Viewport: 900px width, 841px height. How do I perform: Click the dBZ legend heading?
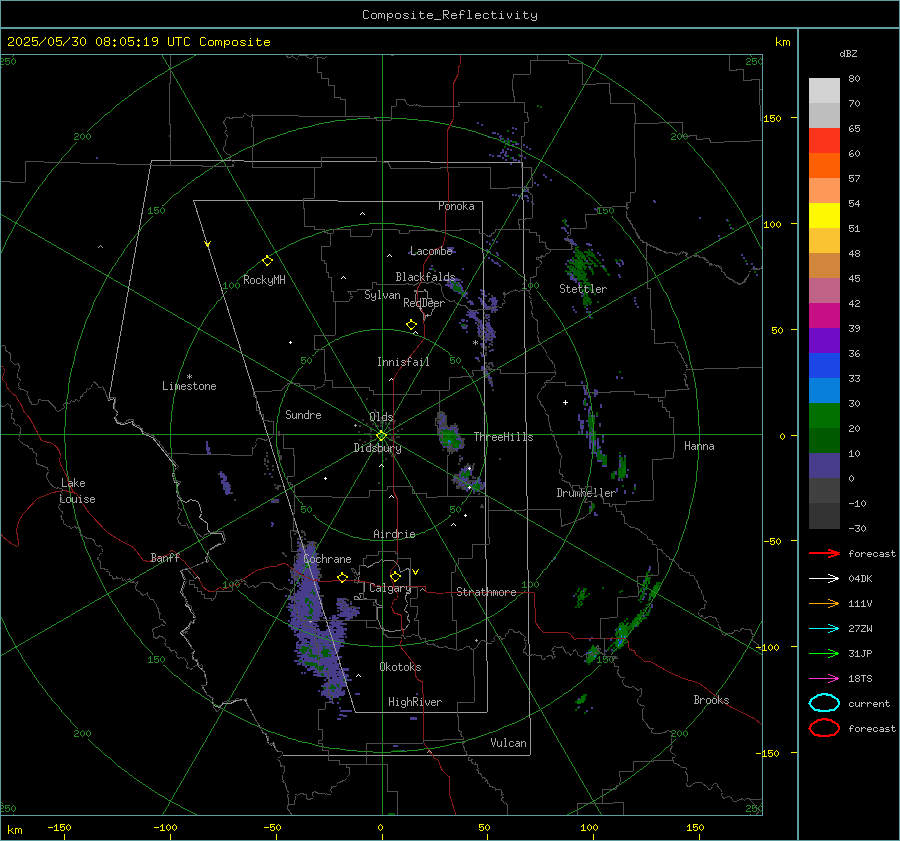(848, 53)
